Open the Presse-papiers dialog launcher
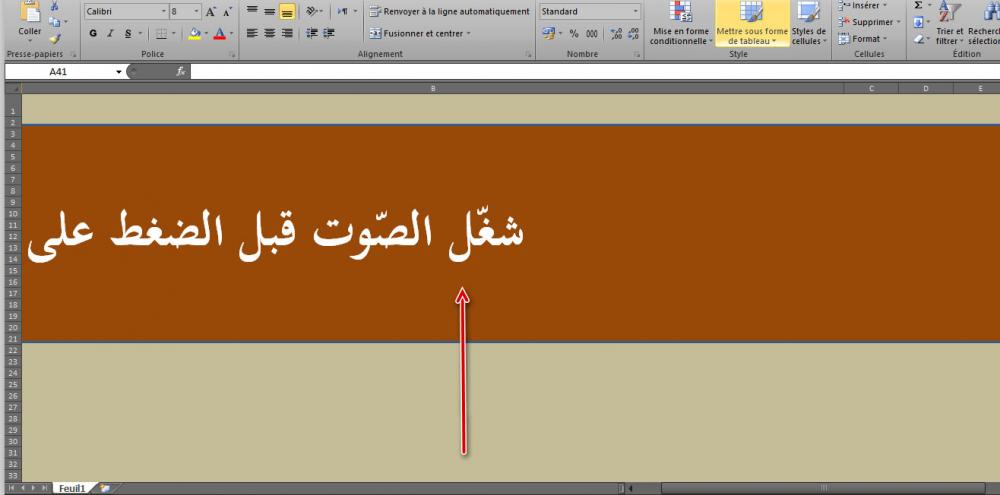This screenshot has width=1000, height=495. pyautogui.click(x=73, y=55)
